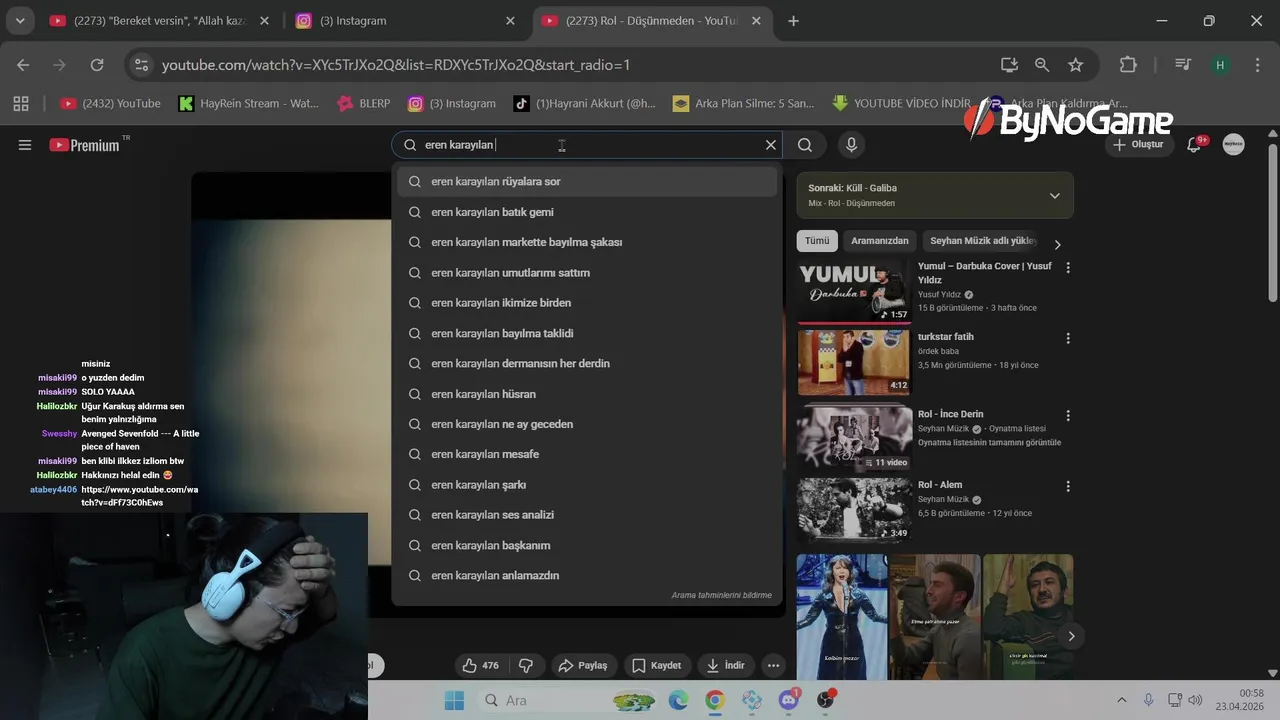The height and width of the screenshot is (720, 1280).
Task: Open the Chrome apps grid shortcut
Action: [x=21, y=103]
